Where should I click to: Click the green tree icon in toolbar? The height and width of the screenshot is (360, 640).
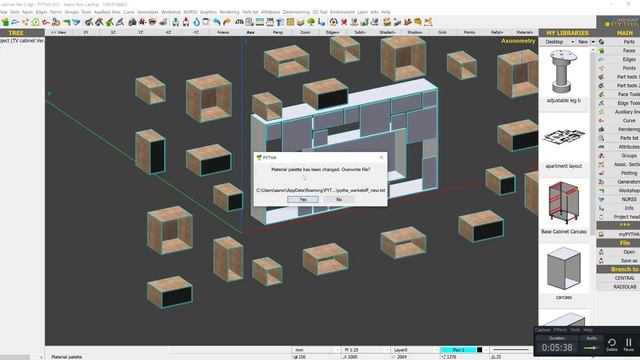click(x=311, y=22)
